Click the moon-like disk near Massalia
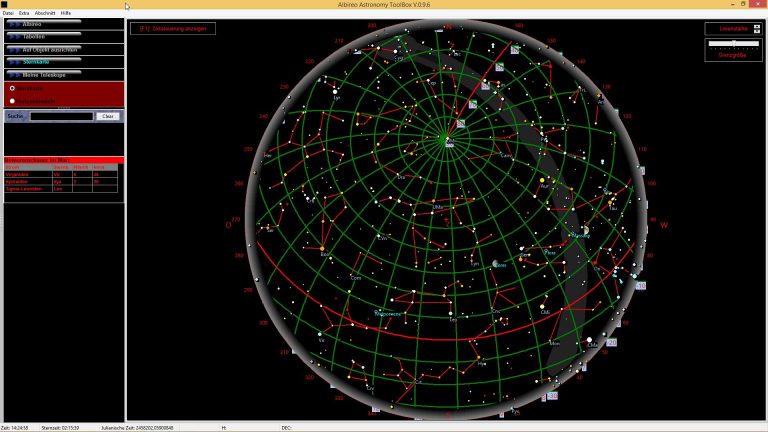This screenshot has height=432, width=768. [586, 229]
